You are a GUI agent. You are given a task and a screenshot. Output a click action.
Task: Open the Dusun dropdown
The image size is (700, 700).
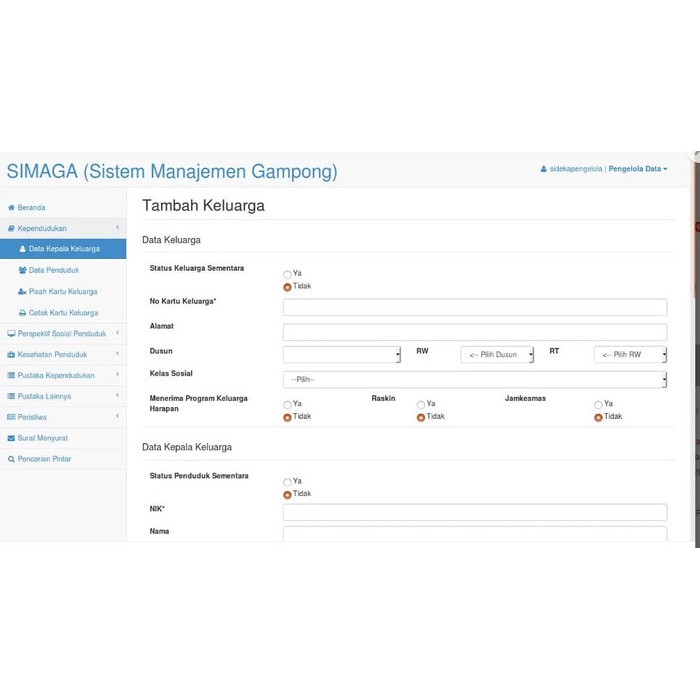[x=342, y=355]
